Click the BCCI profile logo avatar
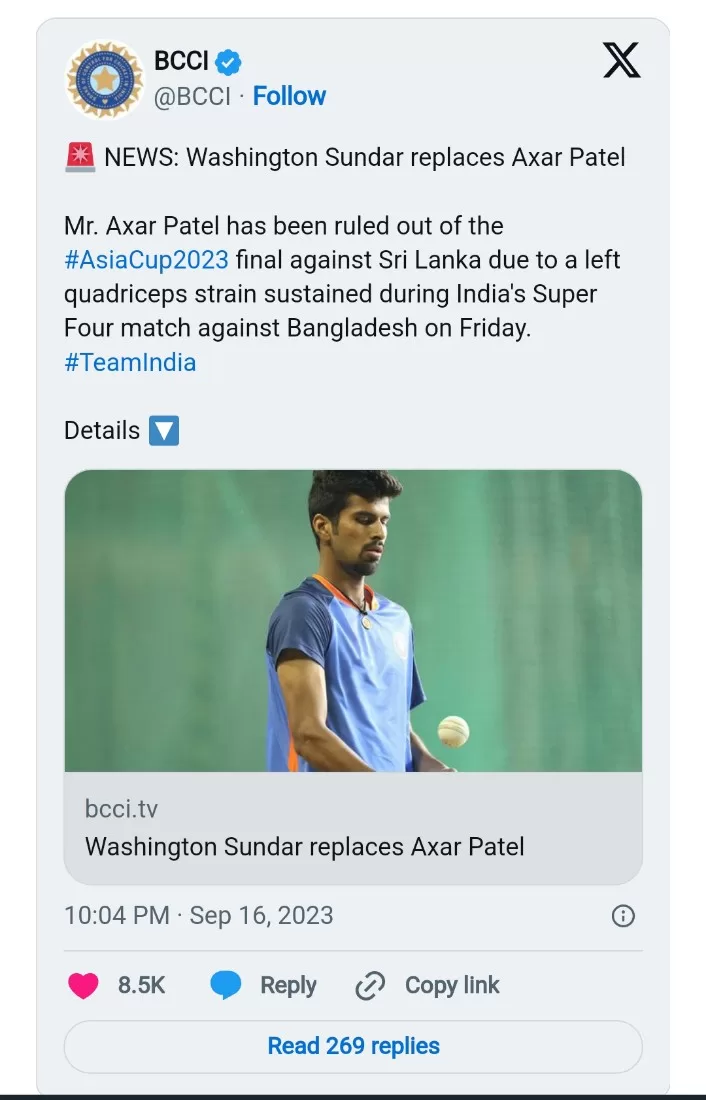Viewport: 706px width, 1100px height. tap(104, 79)
